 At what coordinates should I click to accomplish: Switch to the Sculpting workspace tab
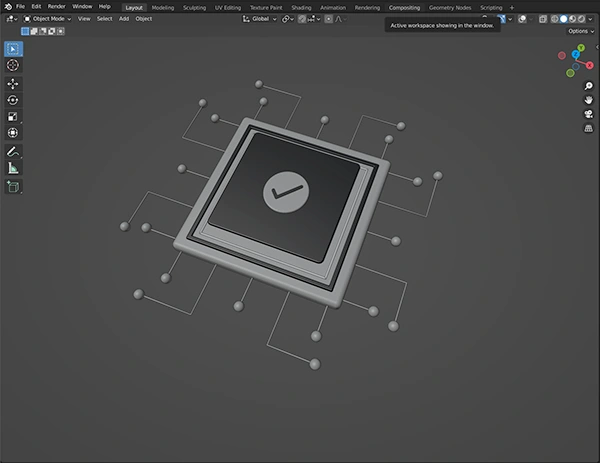(194, 8)
